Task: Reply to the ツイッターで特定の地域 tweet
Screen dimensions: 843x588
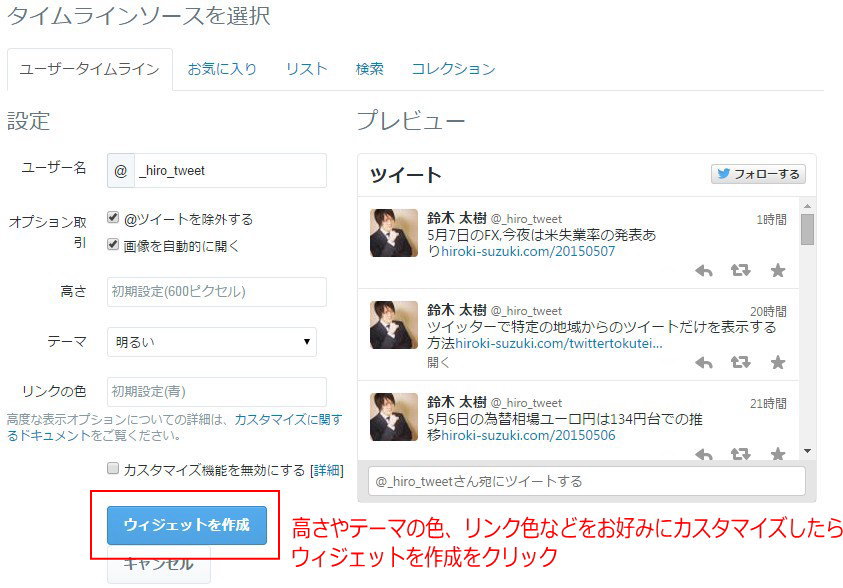Action: pyautogui.click(x=703, y=363)
